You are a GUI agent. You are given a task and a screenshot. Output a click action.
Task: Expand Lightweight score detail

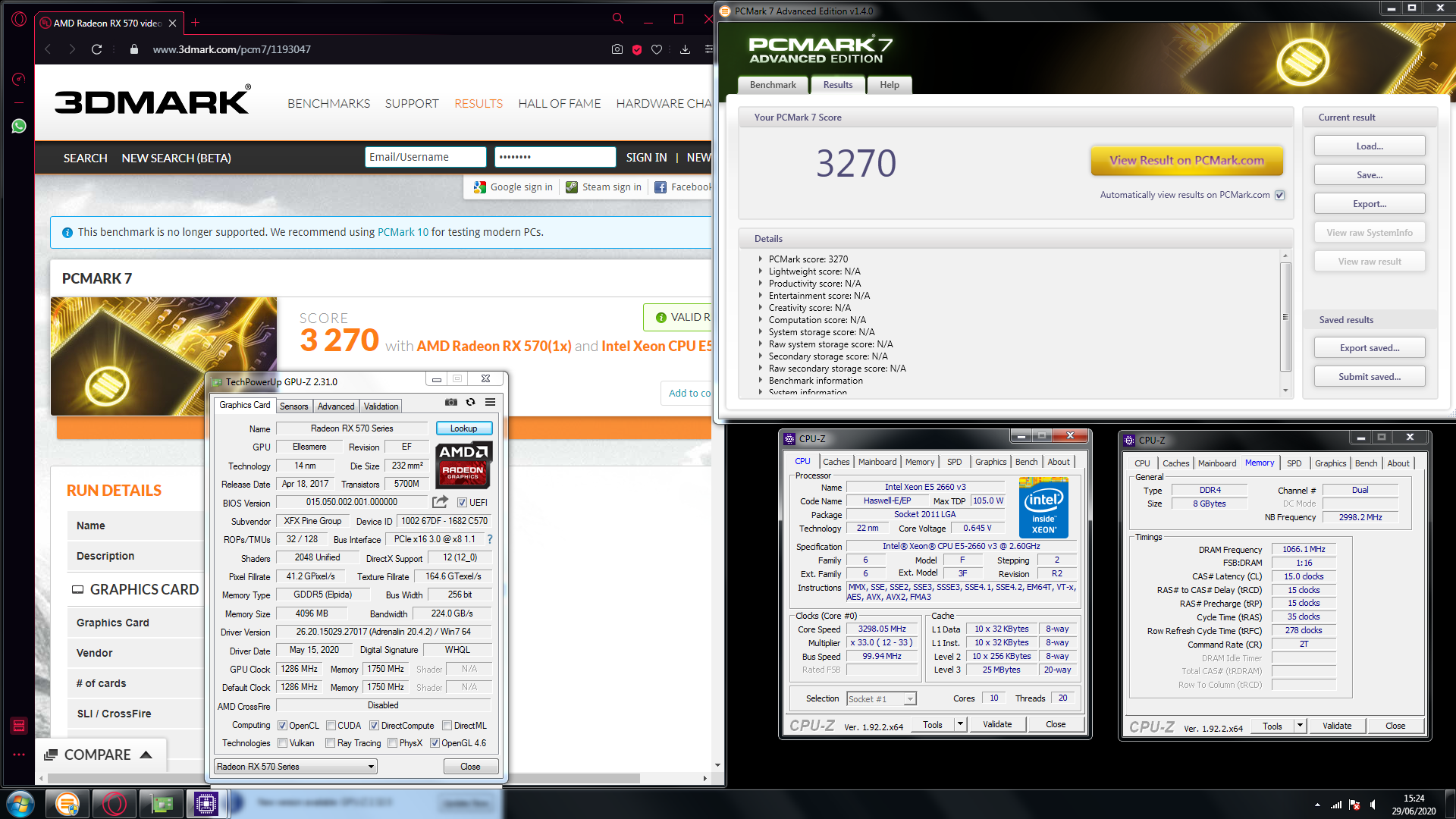[x=761, y=271]
